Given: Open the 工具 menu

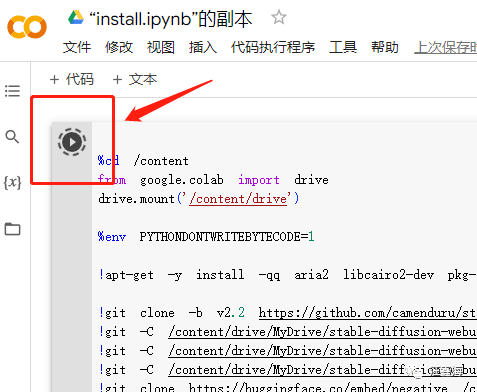Looking at the screenshot, I should pyautogui.click(x=343, y=47).
